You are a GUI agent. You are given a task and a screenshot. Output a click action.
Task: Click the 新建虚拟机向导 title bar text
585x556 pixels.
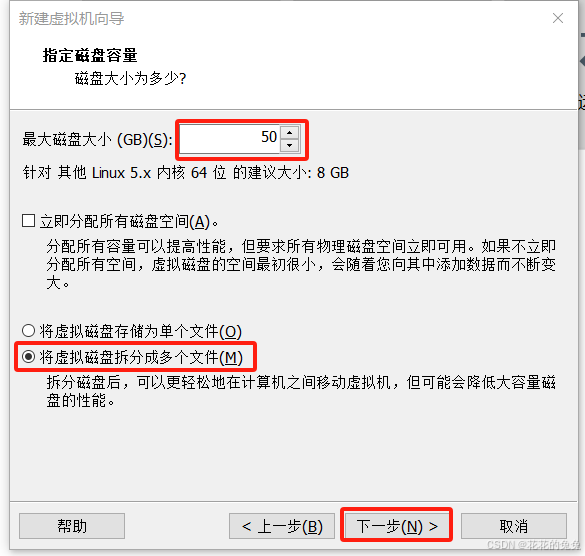pyautogui.click(x=71, y=19)
